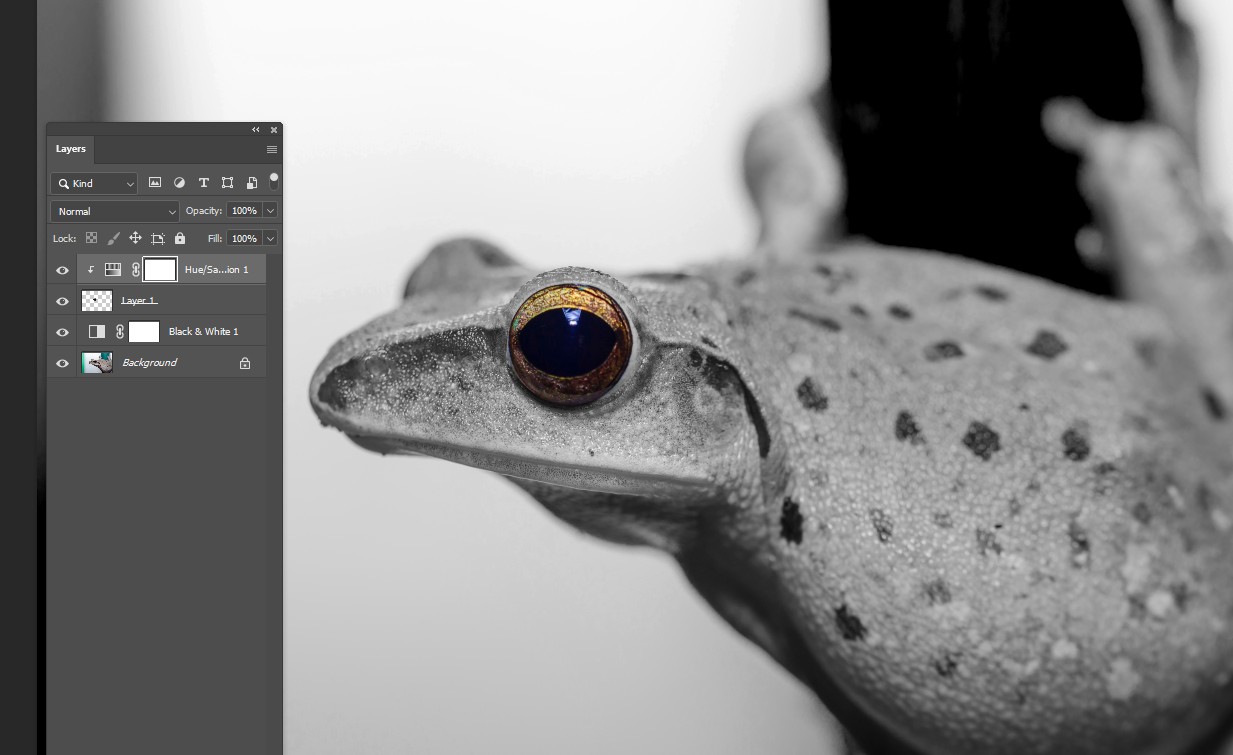Select the Layer 1 thumbnail
Viewport: 1233px width, 755px height.
(x=97, y=301)
